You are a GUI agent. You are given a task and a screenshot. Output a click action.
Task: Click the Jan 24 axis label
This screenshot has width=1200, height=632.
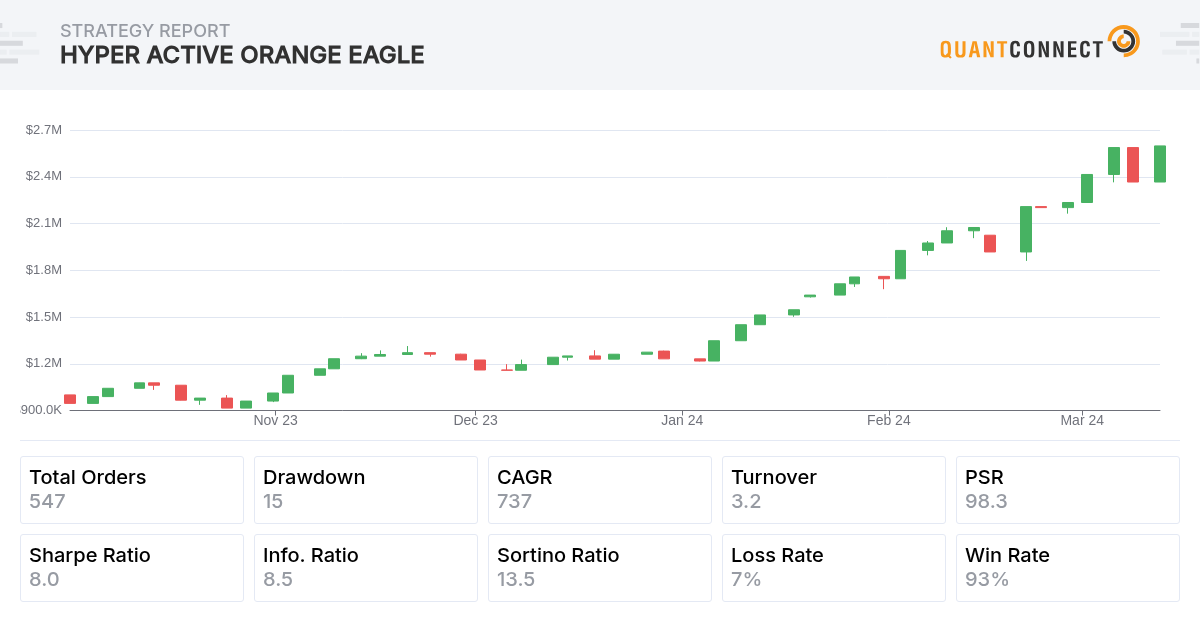(x=682, y=420)
